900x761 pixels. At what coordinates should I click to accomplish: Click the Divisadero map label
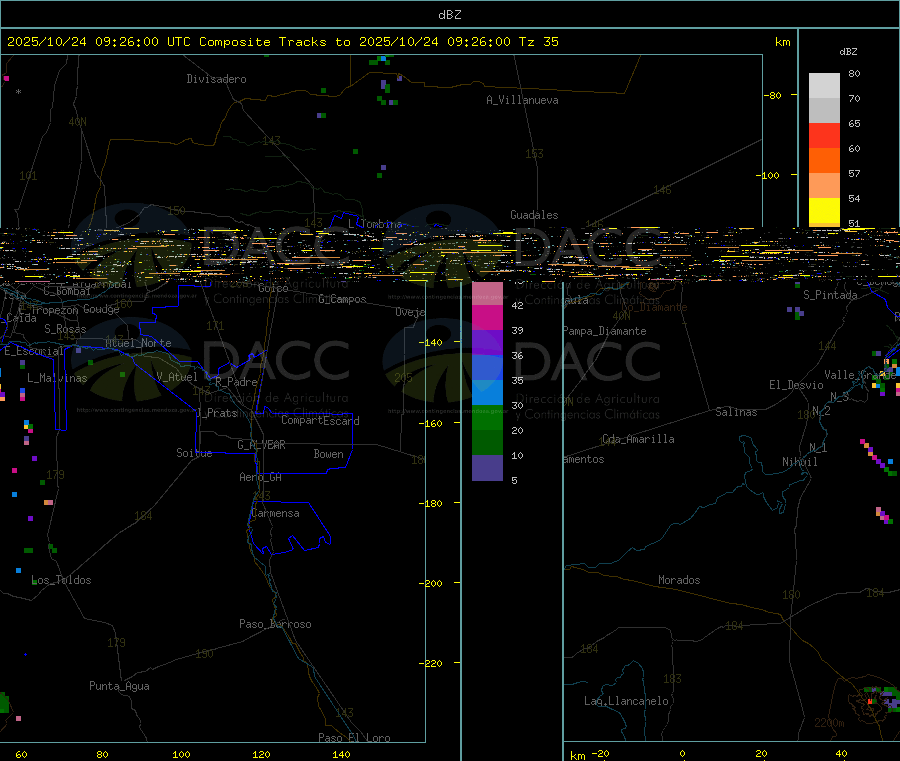[216, 79]
